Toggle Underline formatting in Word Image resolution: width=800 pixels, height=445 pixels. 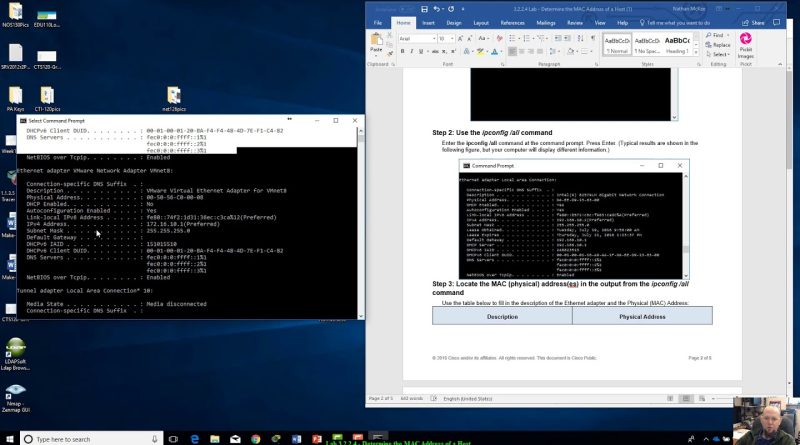421,52
